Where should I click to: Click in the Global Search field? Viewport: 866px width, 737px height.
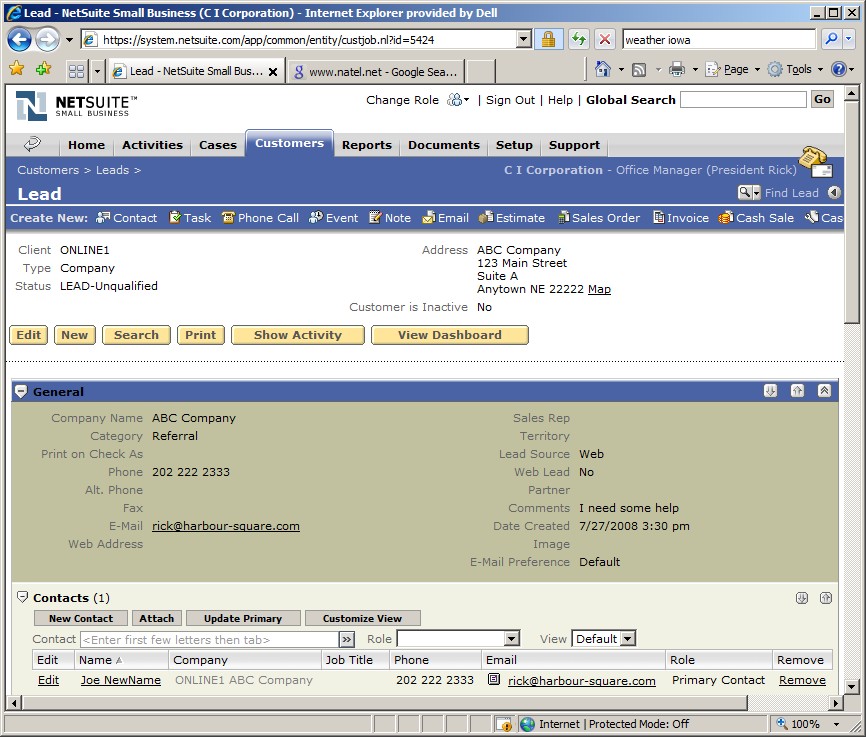click(743, 99)
